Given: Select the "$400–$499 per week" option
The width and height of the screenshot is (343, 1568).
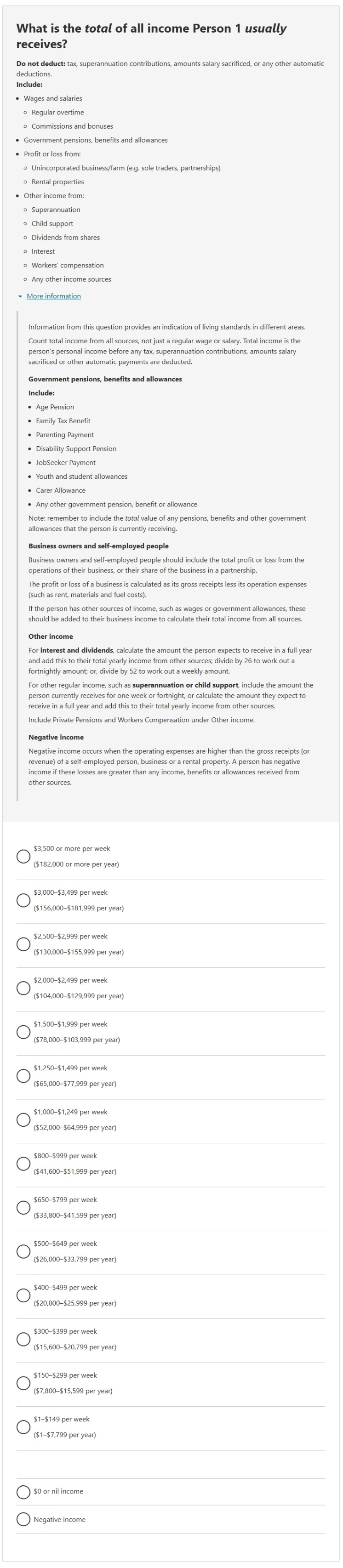Looking at the screenshot, I should [x=23, y=1295].
